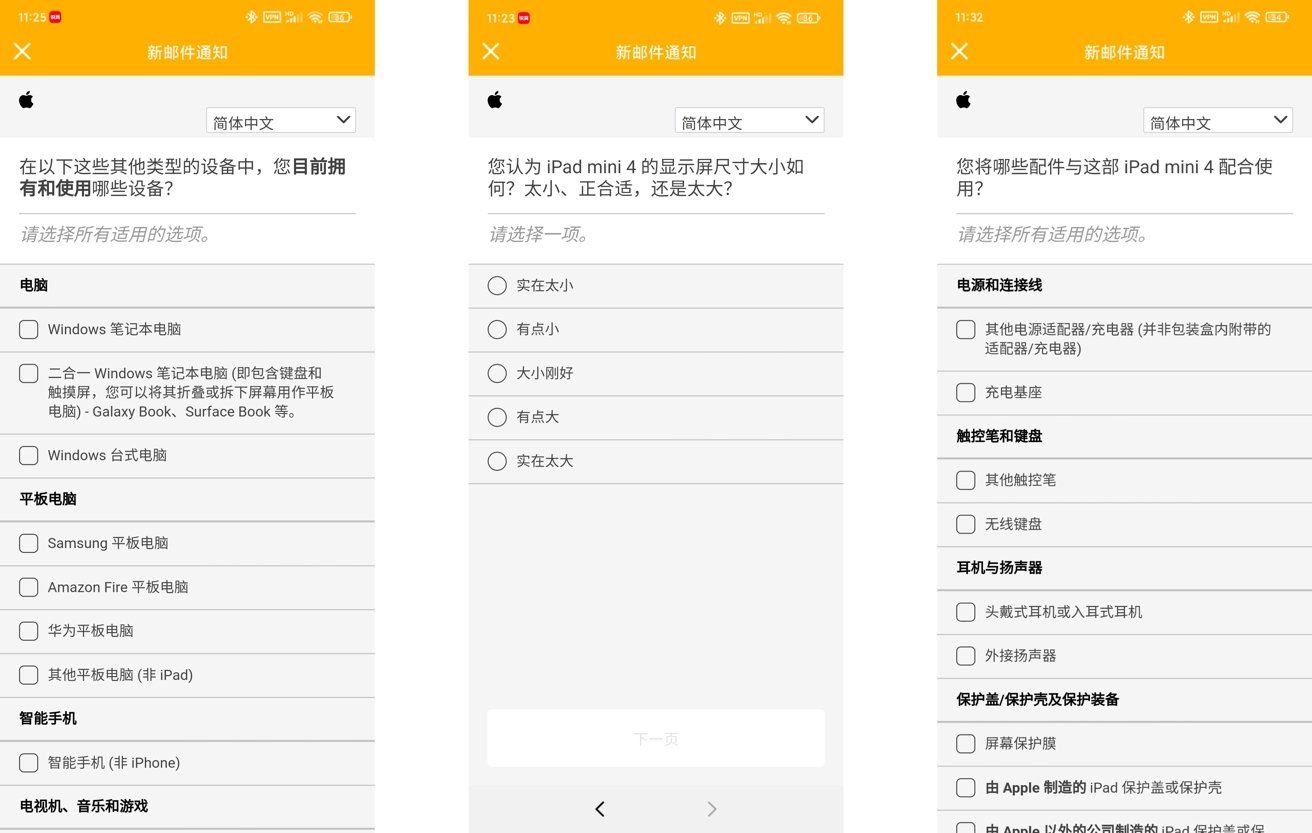1312x833 pixels.
Task: Expand the language selector in the middle survey
Action: [x=749, y=121]
